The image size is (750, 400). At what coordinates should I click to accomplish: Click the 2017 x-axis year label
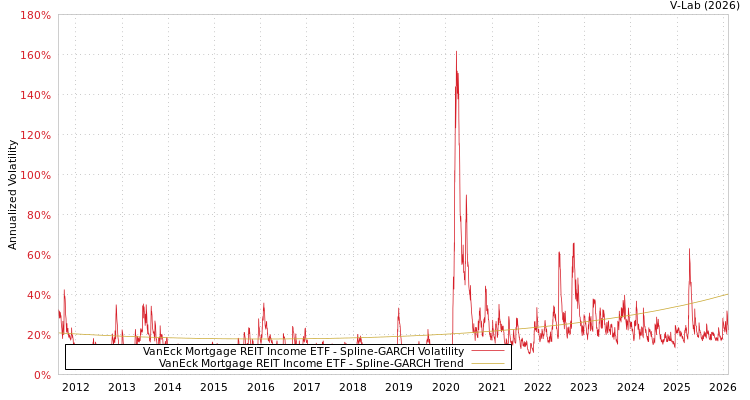coord(307,387)
